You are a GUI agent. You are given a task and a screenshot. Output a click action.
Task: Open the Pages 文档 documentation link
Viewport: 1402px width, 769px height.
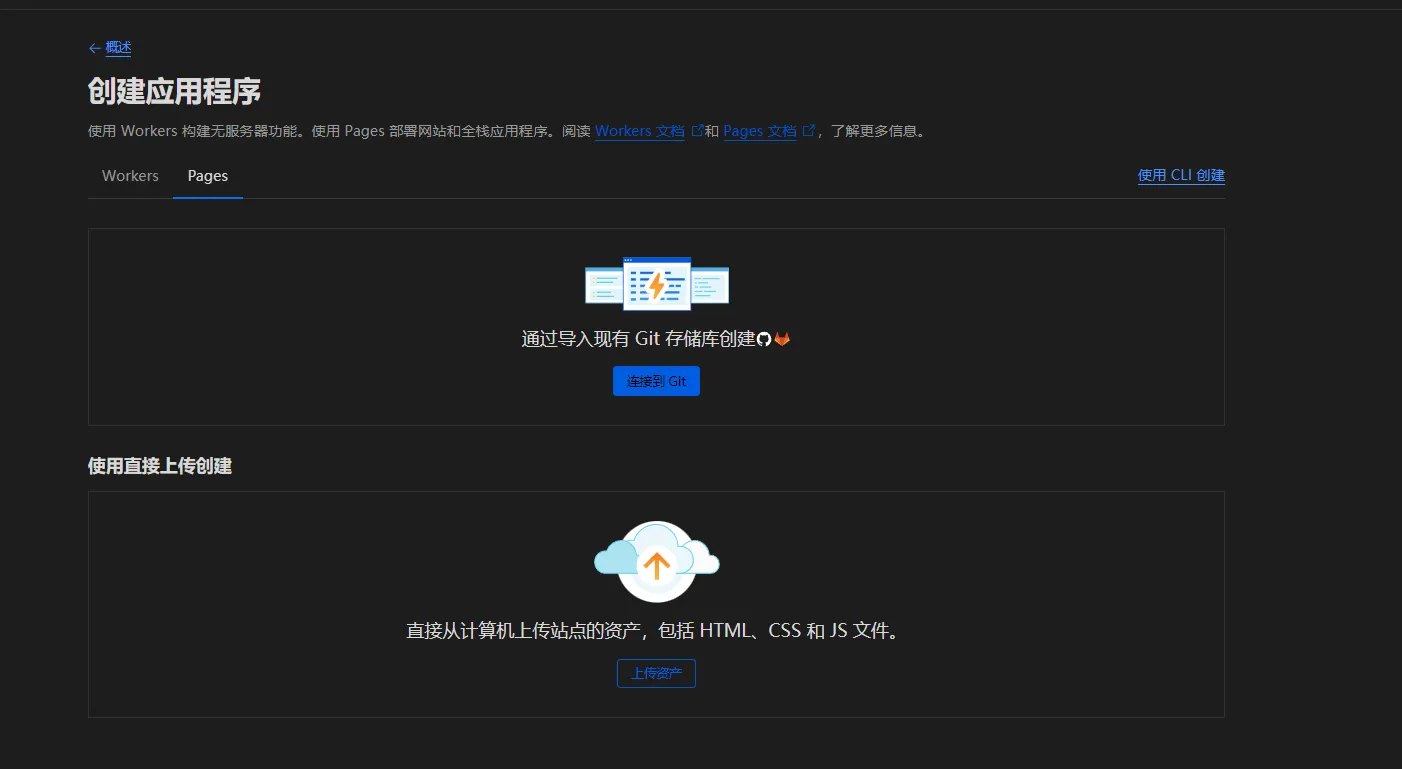[760, 131]
